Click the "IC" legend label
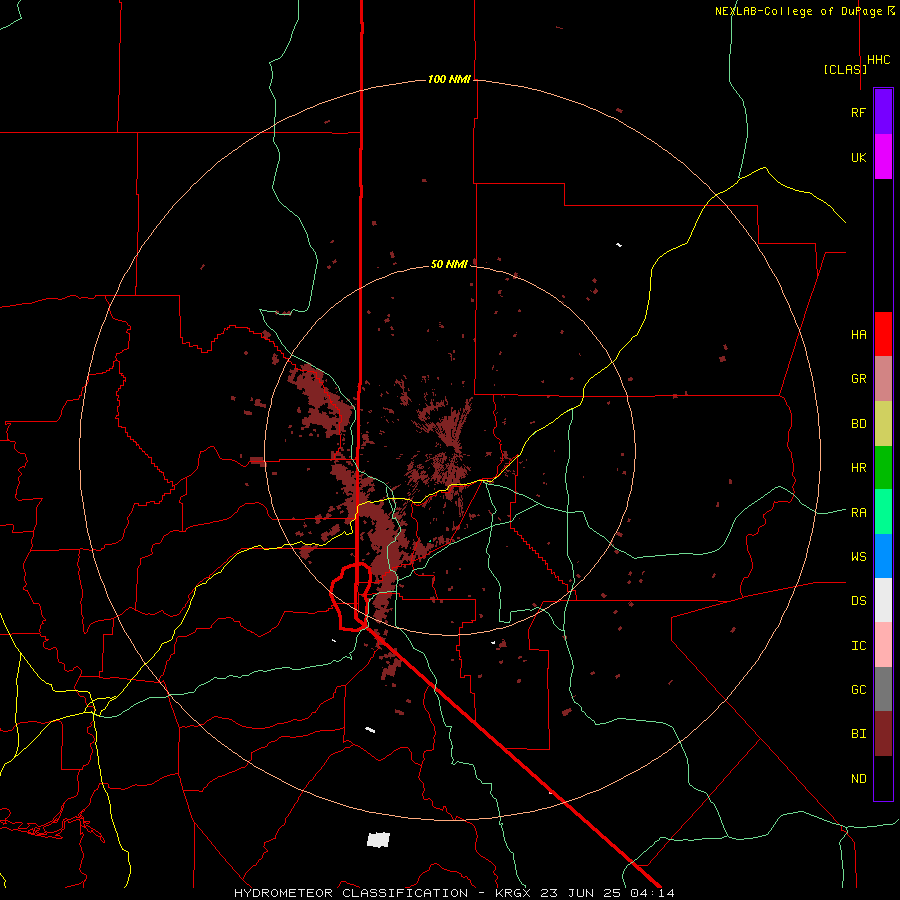900x900 pixels. [x=858, y=646]
